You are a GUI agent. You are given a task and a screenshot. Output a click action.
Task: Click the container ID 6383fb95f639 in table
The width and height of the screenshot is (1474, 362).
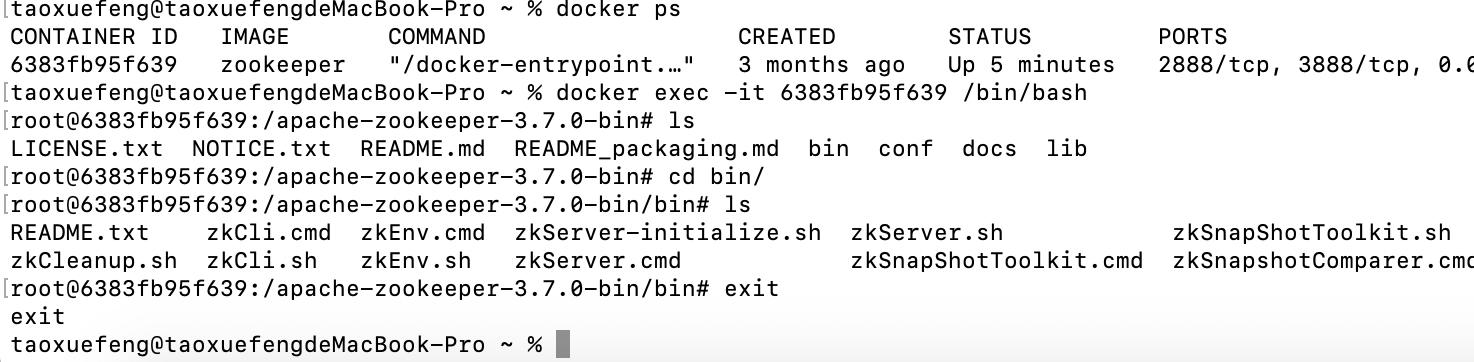(94, 65)
